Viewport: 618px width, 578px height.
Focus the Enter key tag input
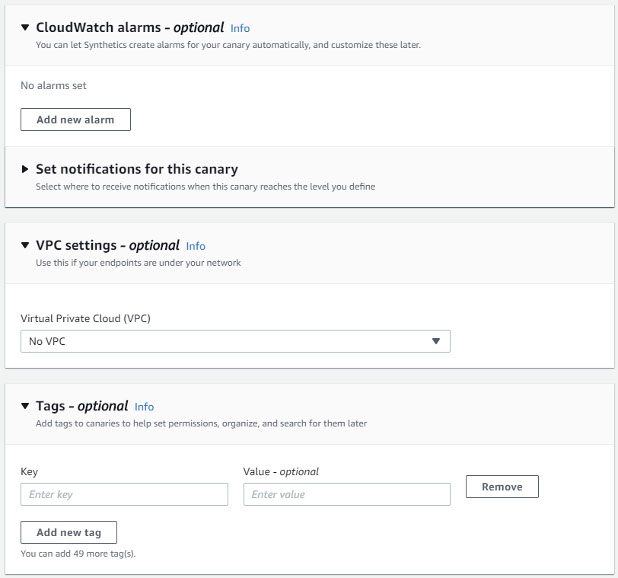coord(124,494)
